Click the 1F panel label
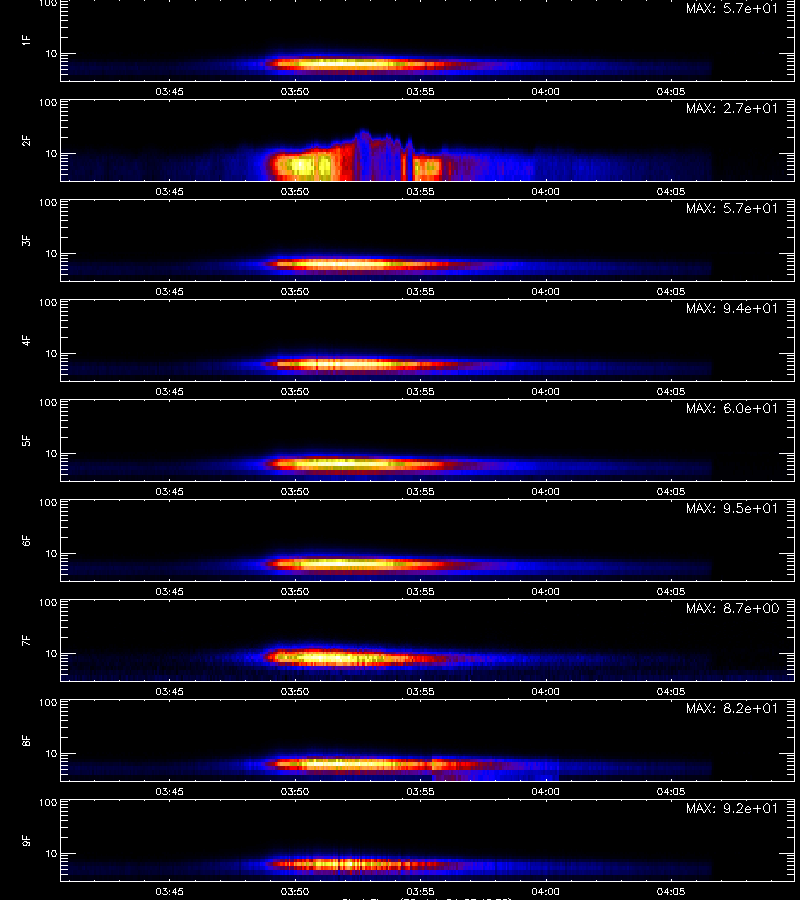 (x=26, y=40)
